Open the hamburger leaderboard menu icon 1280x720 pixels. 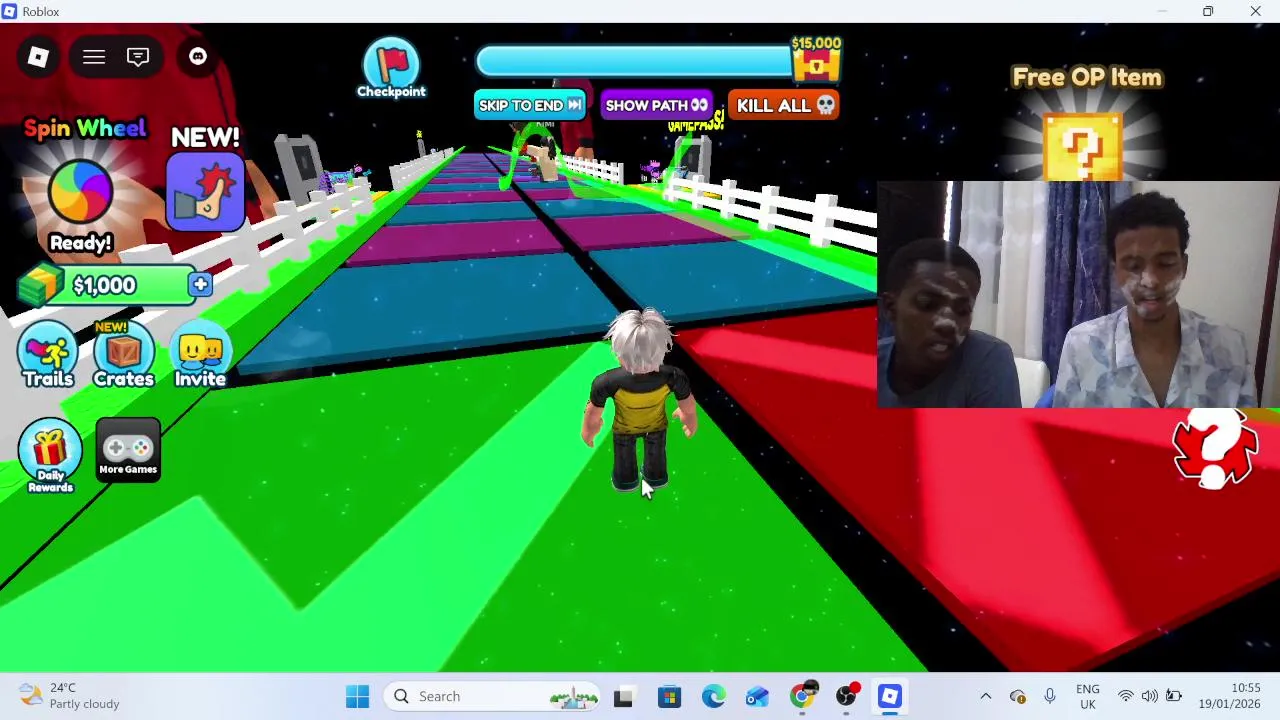[x=94, y=57]
